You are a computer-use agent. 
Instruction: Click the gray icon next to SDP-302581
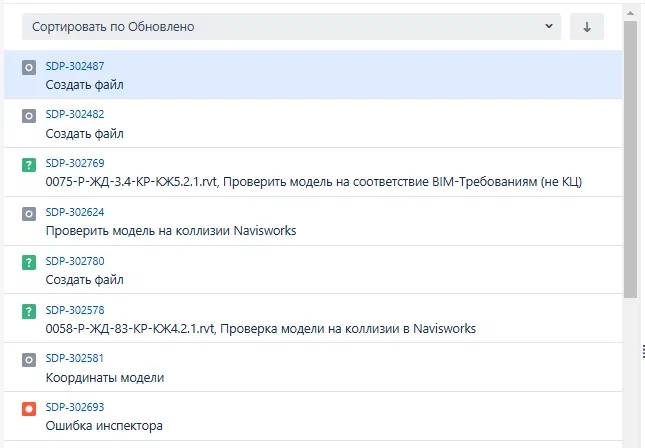pos(29,360)
